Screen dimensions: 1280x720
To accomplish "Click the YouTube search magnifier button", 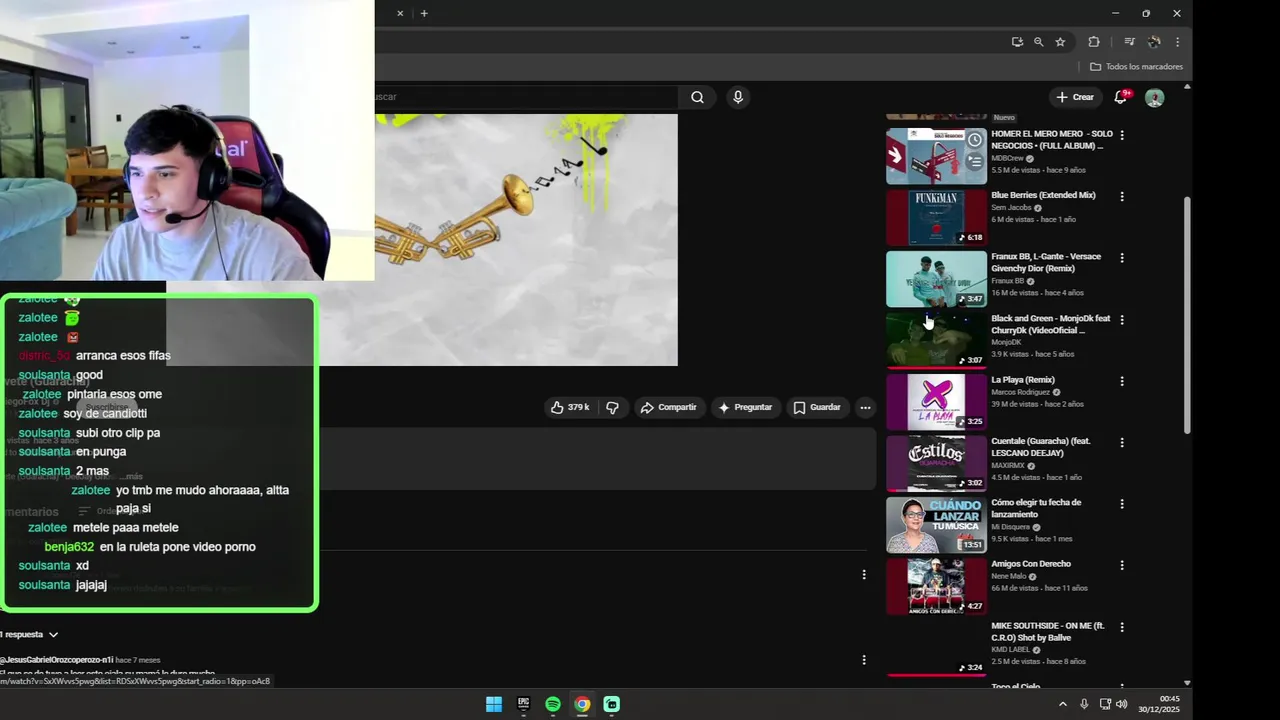I will click(x=697, y=97).
